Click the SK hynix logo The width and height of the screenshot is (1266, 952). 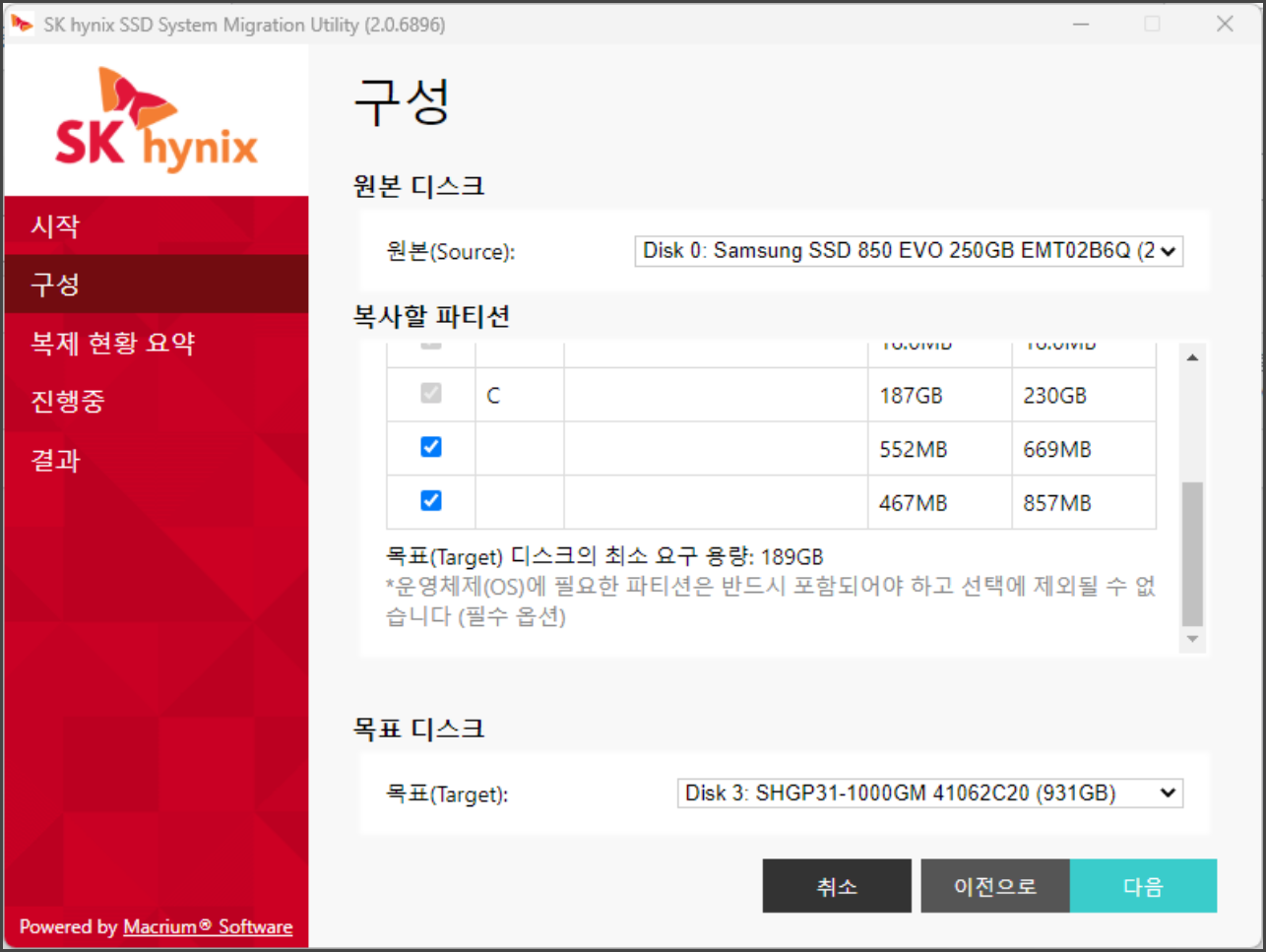pyautogui.click(x=157, y=119)
